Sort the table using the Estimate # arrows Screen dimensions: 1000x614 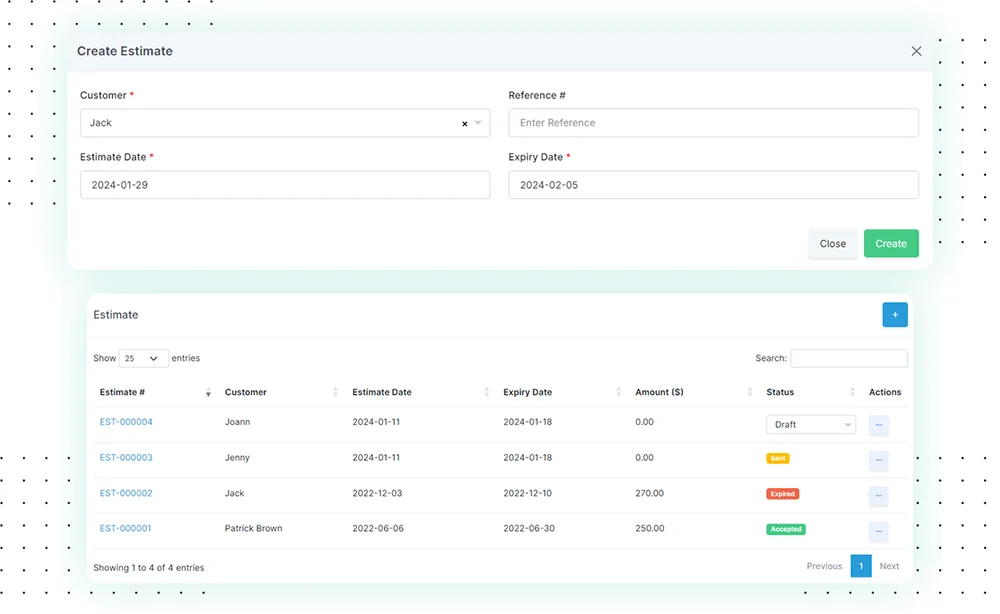point(208,392)
